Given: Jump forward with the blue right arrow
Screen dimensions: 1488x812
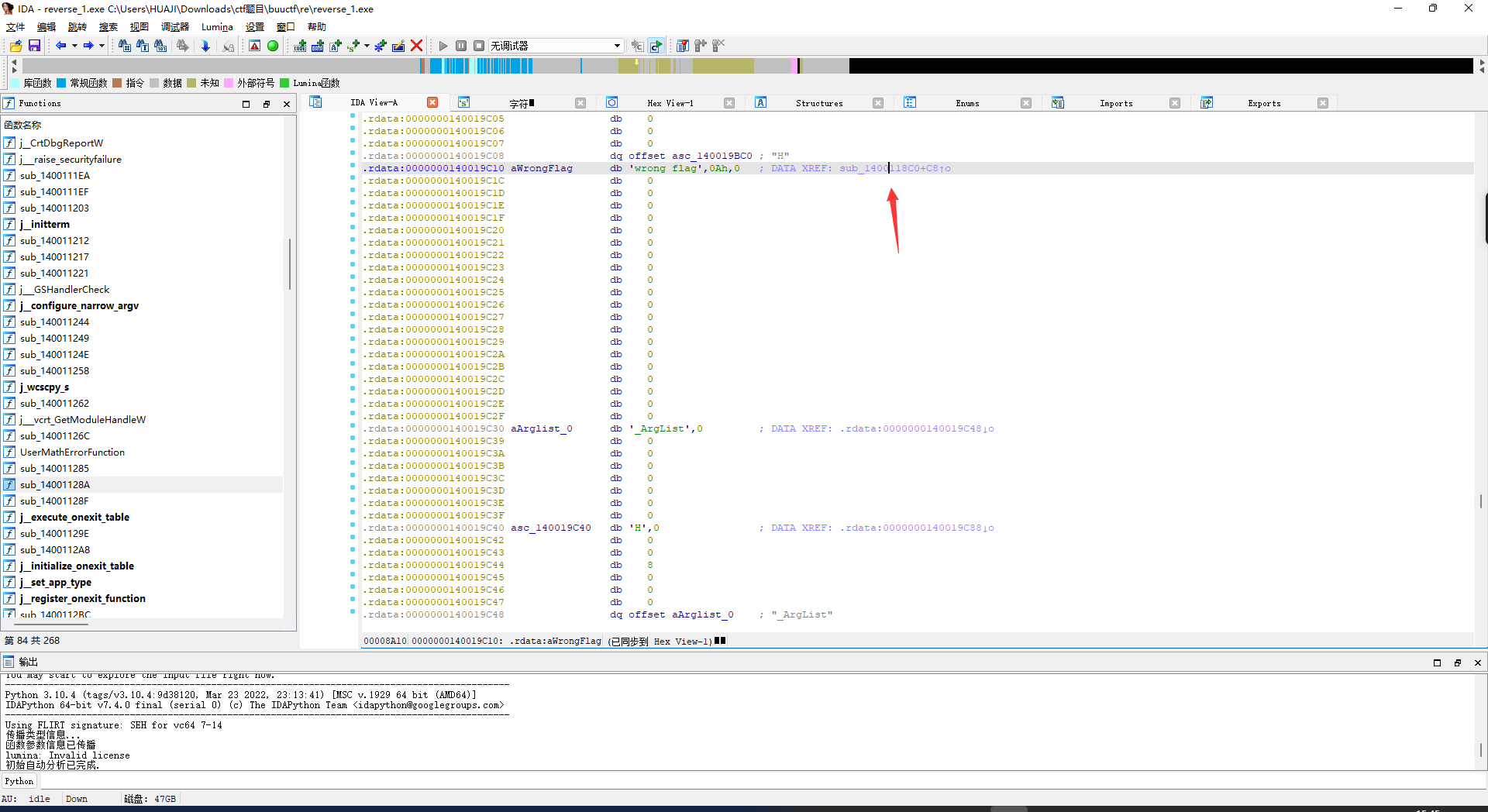Looking at the screenshot, I should click(x=88, y=46).
